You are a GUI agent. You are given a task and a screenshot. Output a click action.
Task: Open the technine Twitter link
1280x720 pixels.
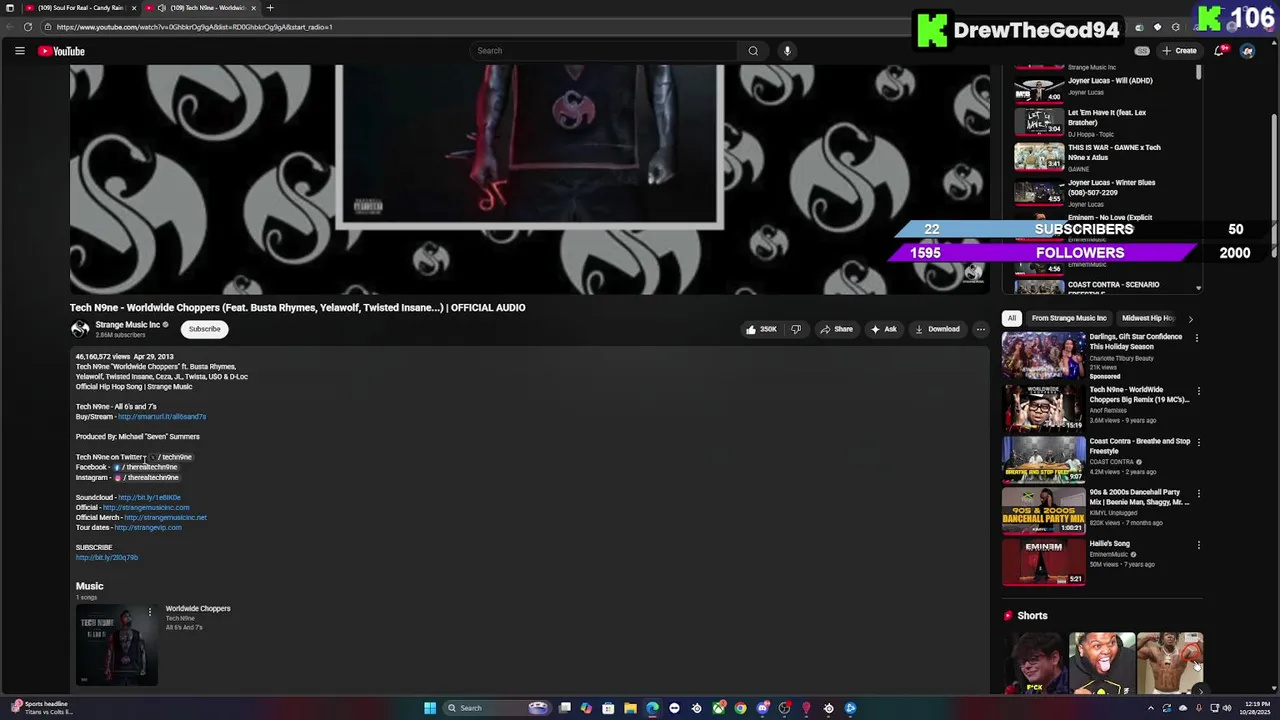172,457
